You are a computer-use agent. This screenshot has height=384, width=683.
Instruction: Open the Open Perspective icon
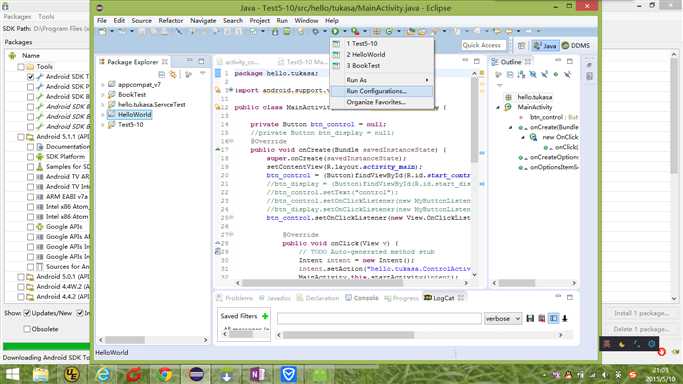521,45
